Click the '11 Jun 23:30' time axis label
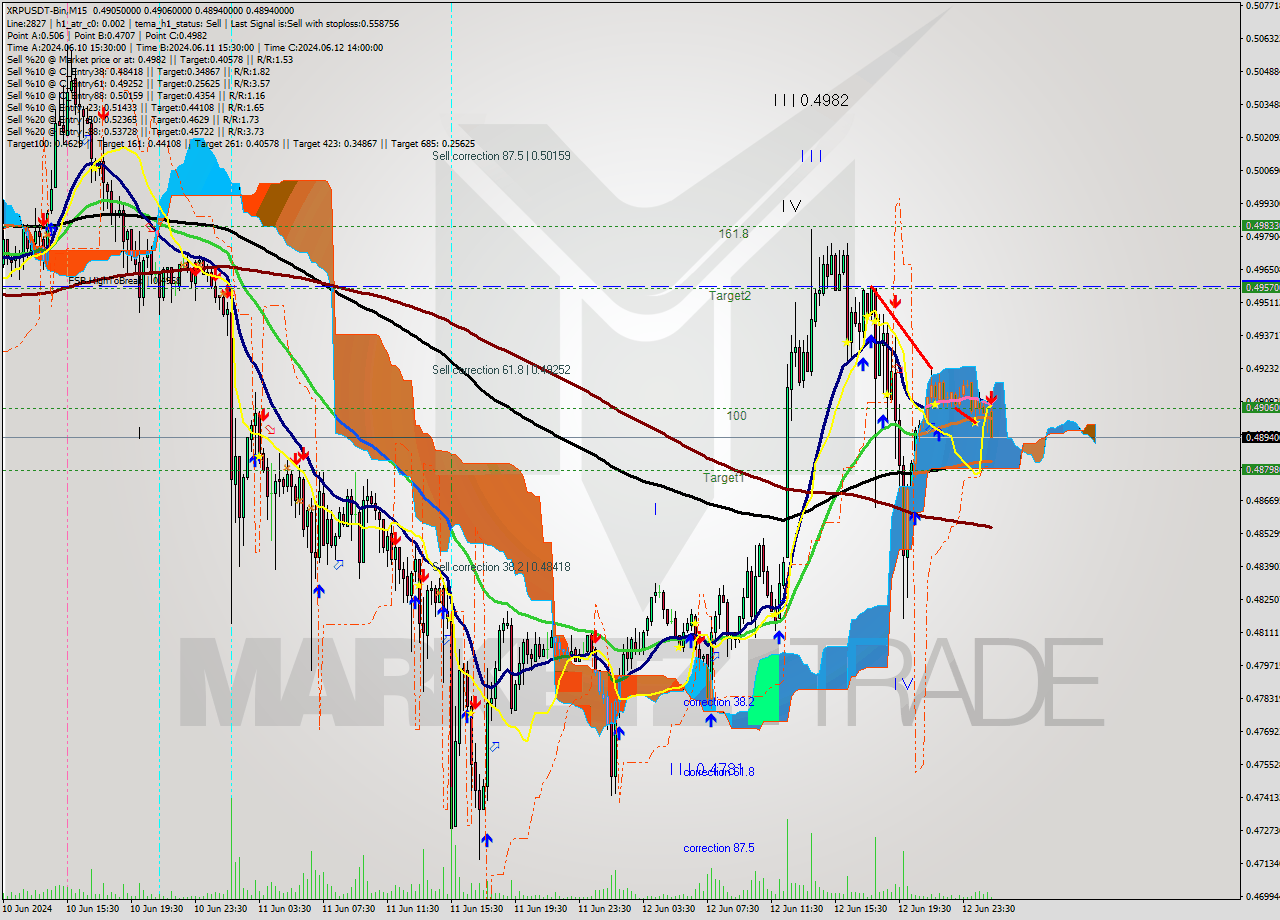The height and width of the screenshot is (920, 1280). (x=604, y=909)
